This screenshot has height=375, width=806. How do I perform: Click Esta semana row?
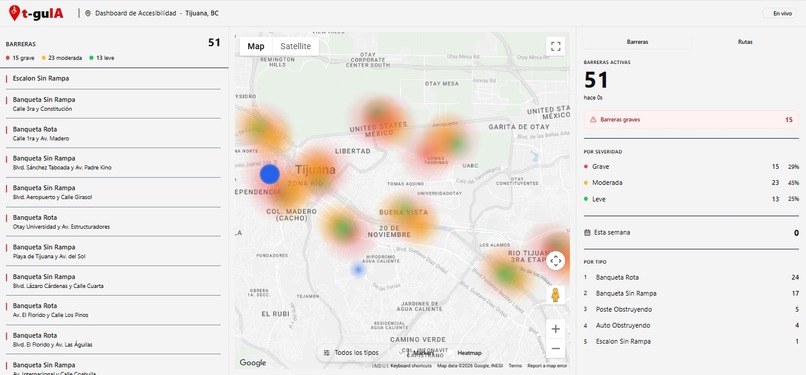(x=691, y=233)
